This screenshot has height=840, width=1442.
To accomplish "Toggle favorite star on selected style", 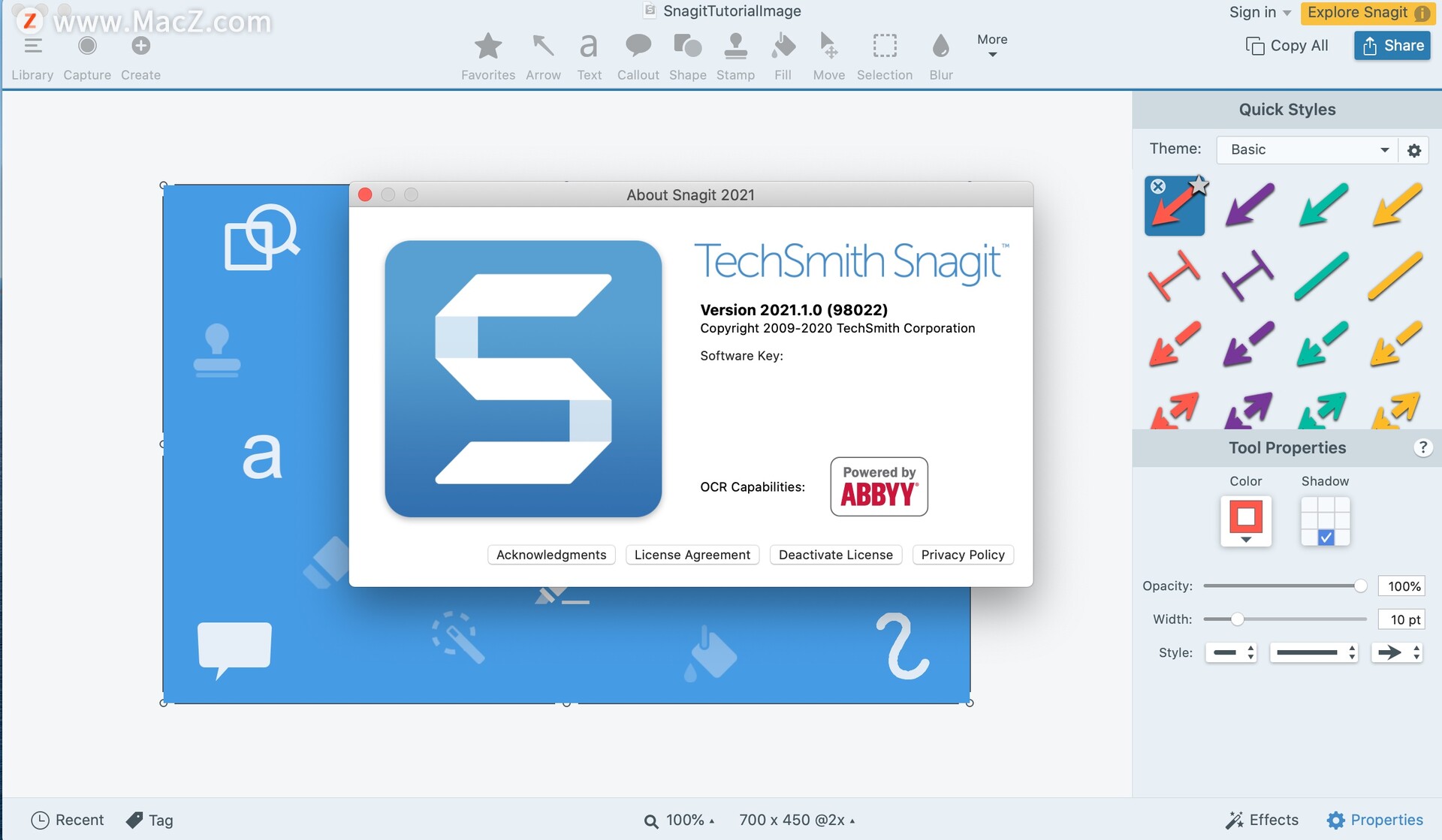I will coord(1199,185).
